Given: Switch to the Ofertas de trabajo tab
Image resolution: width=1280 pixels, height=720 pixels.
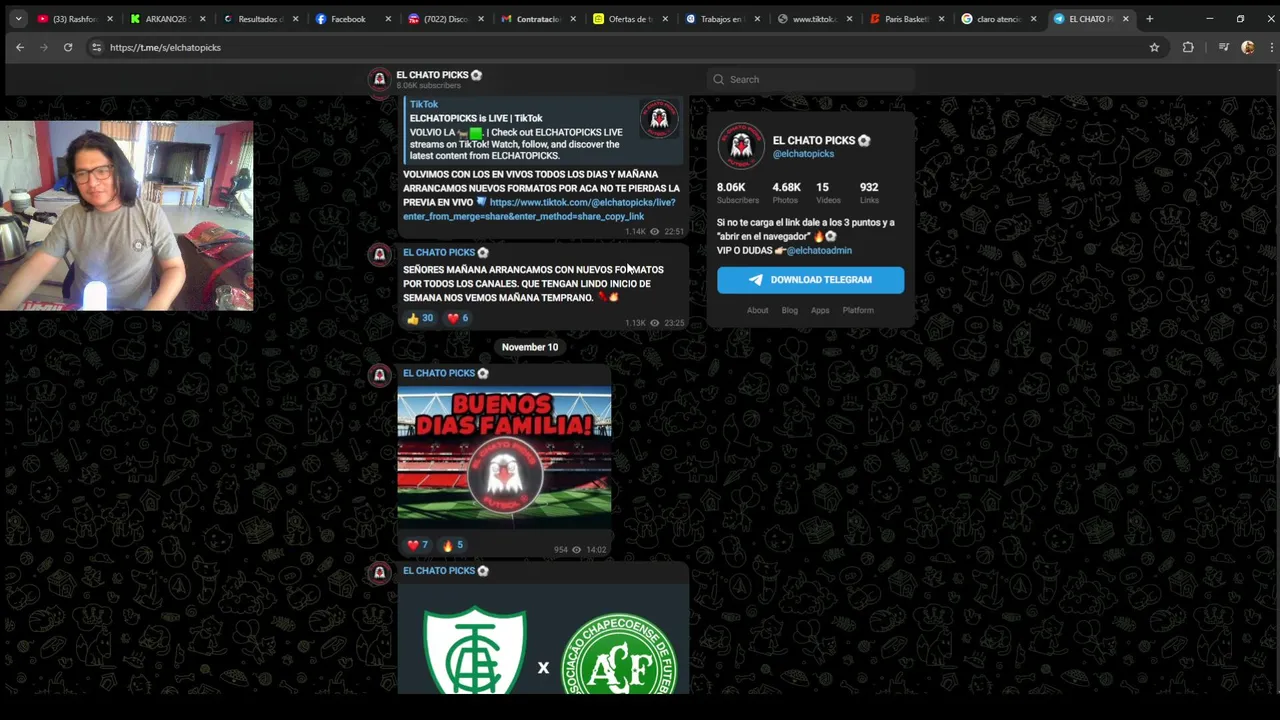Looking at the screenshot, I should (x=630, y=19).
